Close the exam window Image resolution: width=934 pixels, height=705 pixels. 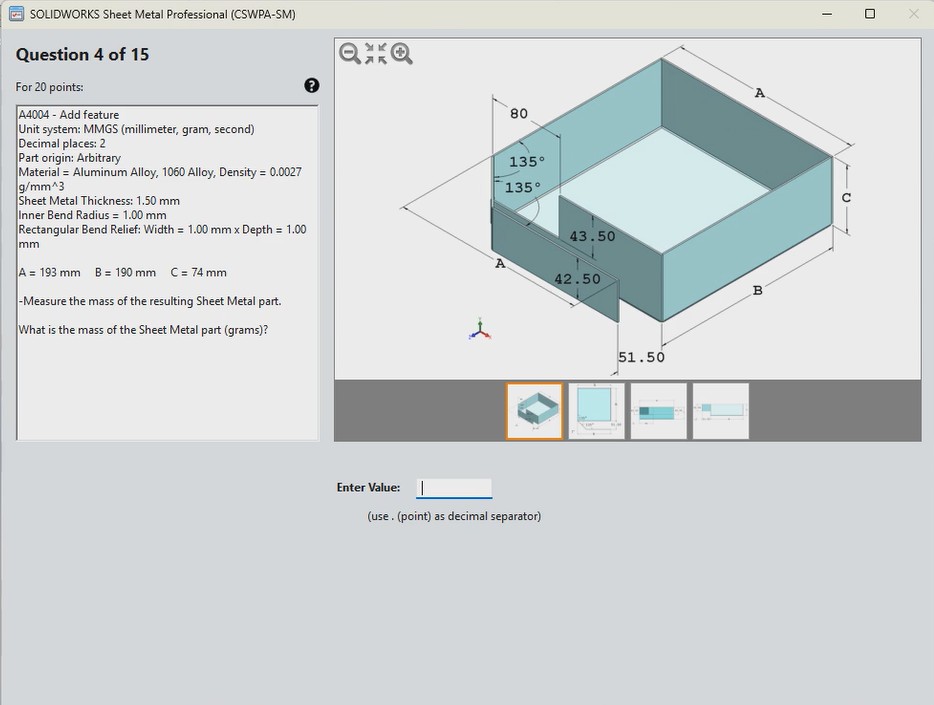[x=914, y=14]
